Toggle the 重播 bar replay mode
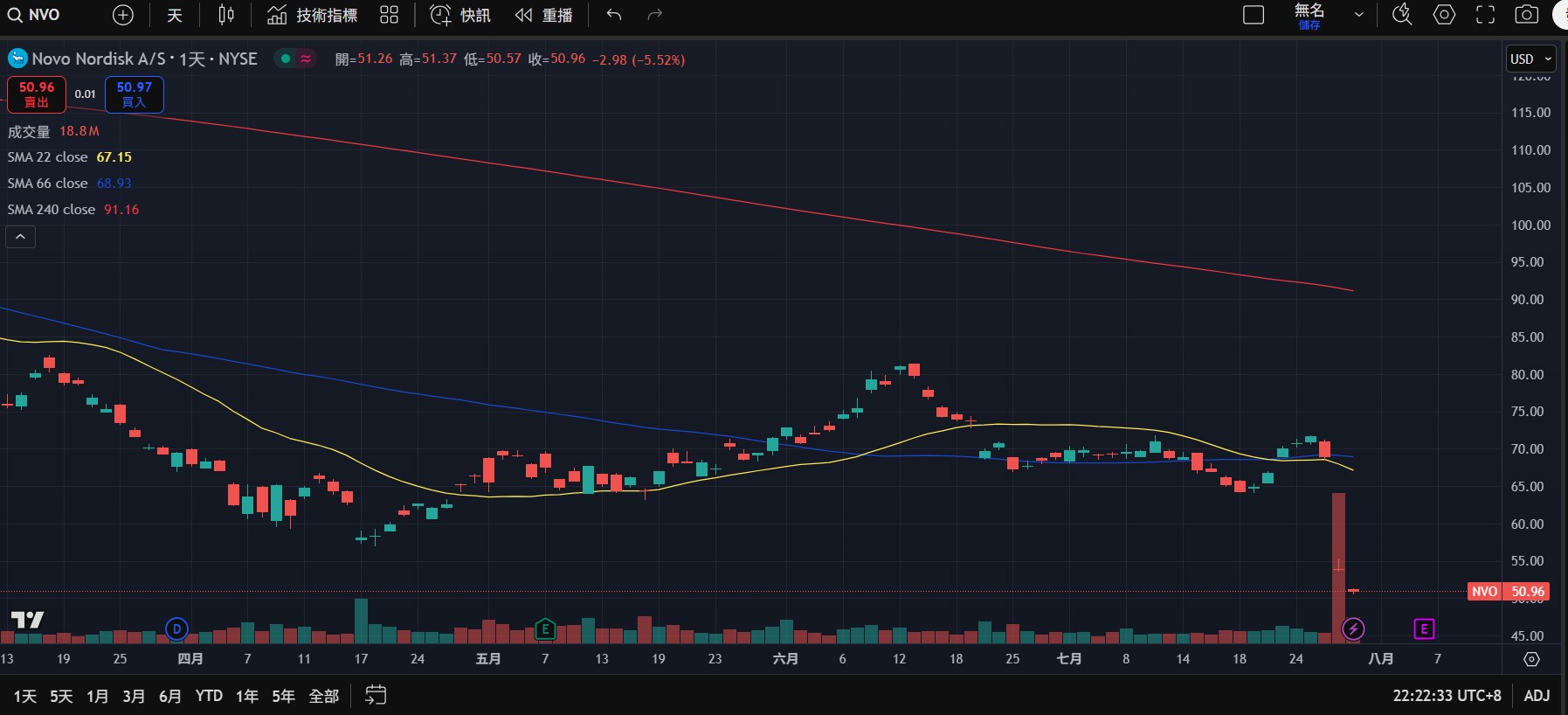This screenshot has width=1568, height=715. (x=544, y=15)
